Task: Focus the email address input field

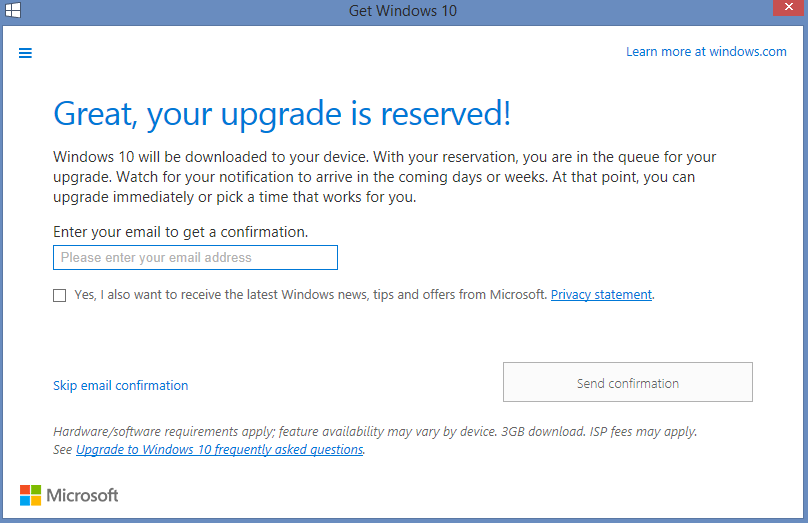Action: [x=195, y=258]
